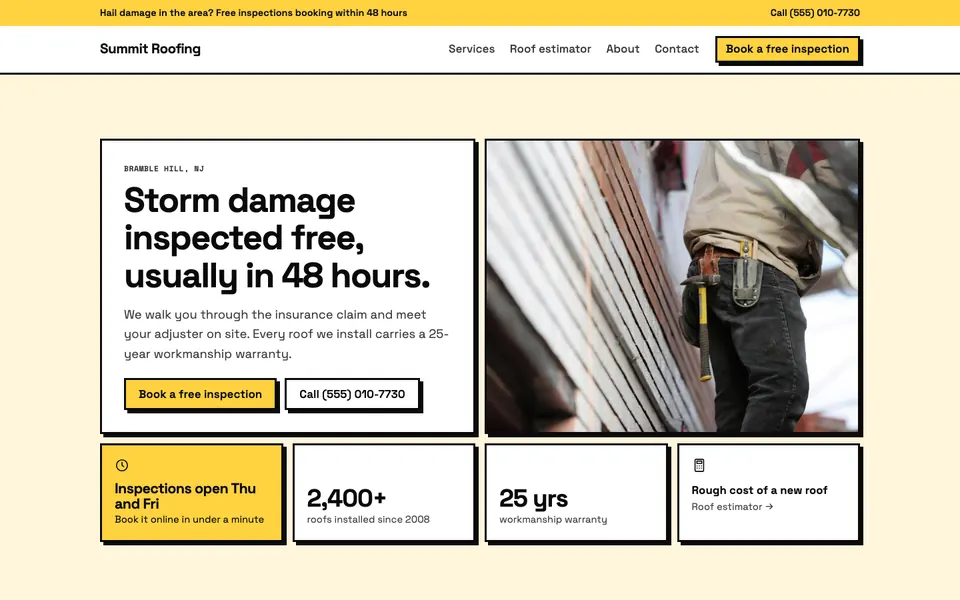This screenshot has height=600, width=960.
Task: Click the 2,400+ roofs installed figure
Action: (347, 498)
